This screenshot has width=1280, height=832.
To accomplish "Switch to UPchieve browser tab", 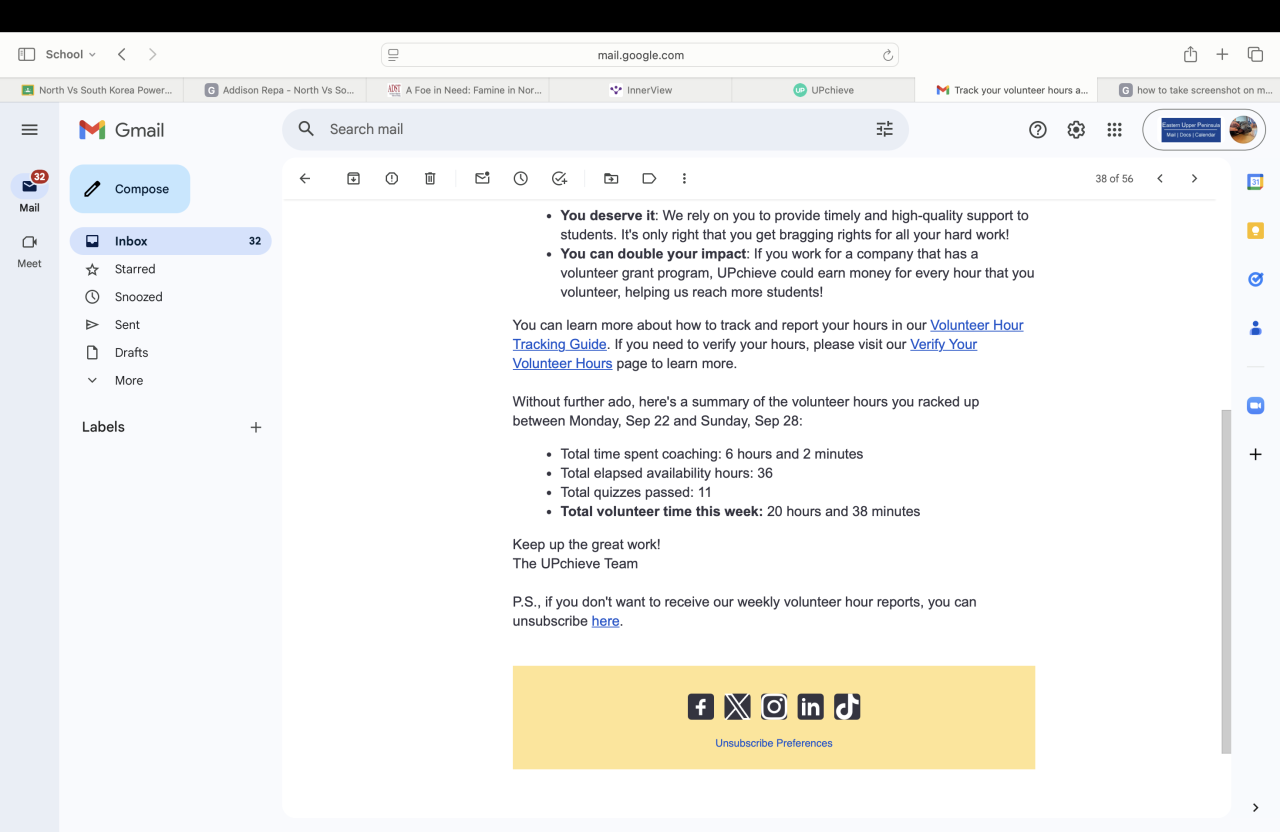I will coord(824,90).
